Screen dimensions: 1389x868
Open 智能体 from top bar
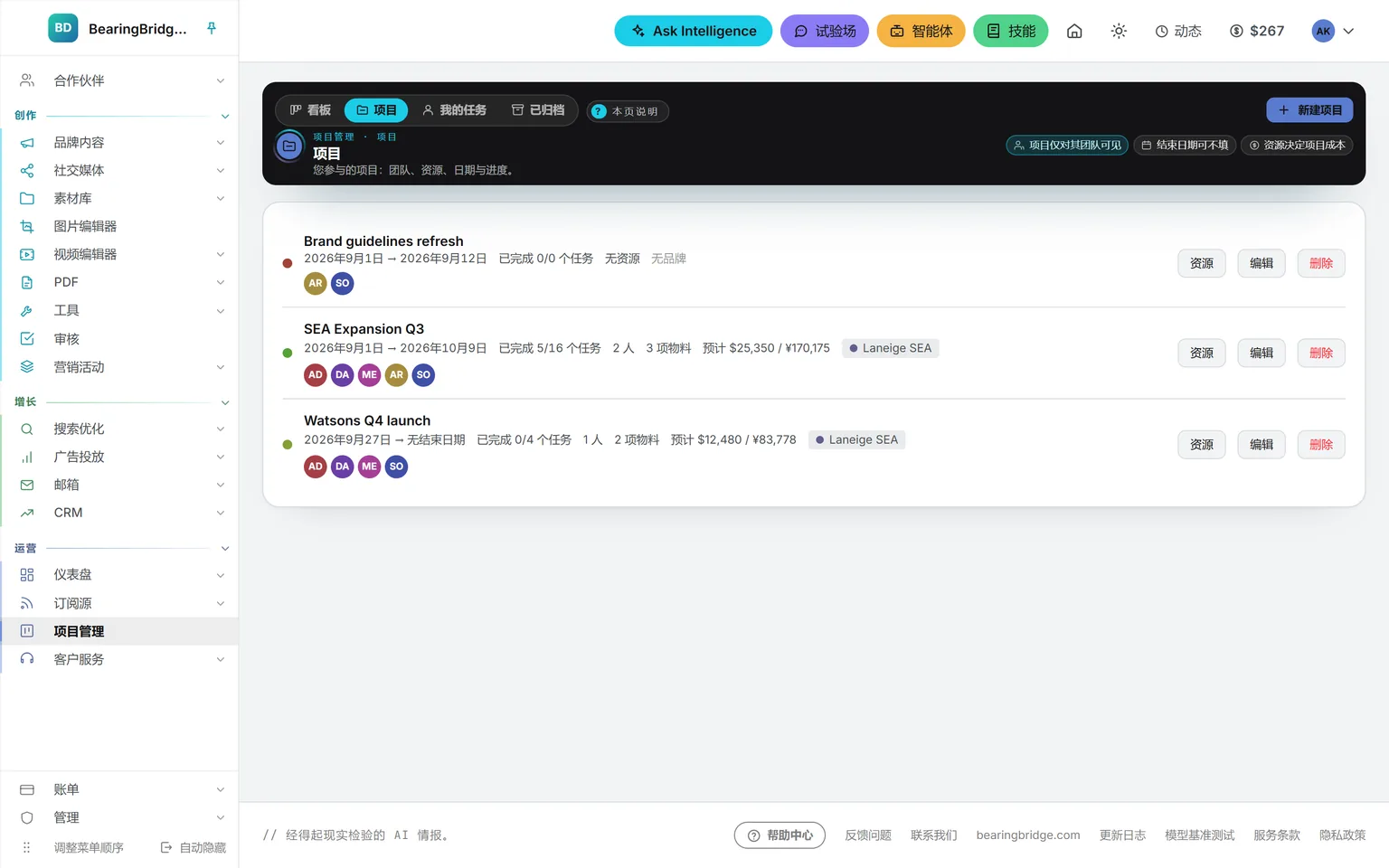[921, 31]
